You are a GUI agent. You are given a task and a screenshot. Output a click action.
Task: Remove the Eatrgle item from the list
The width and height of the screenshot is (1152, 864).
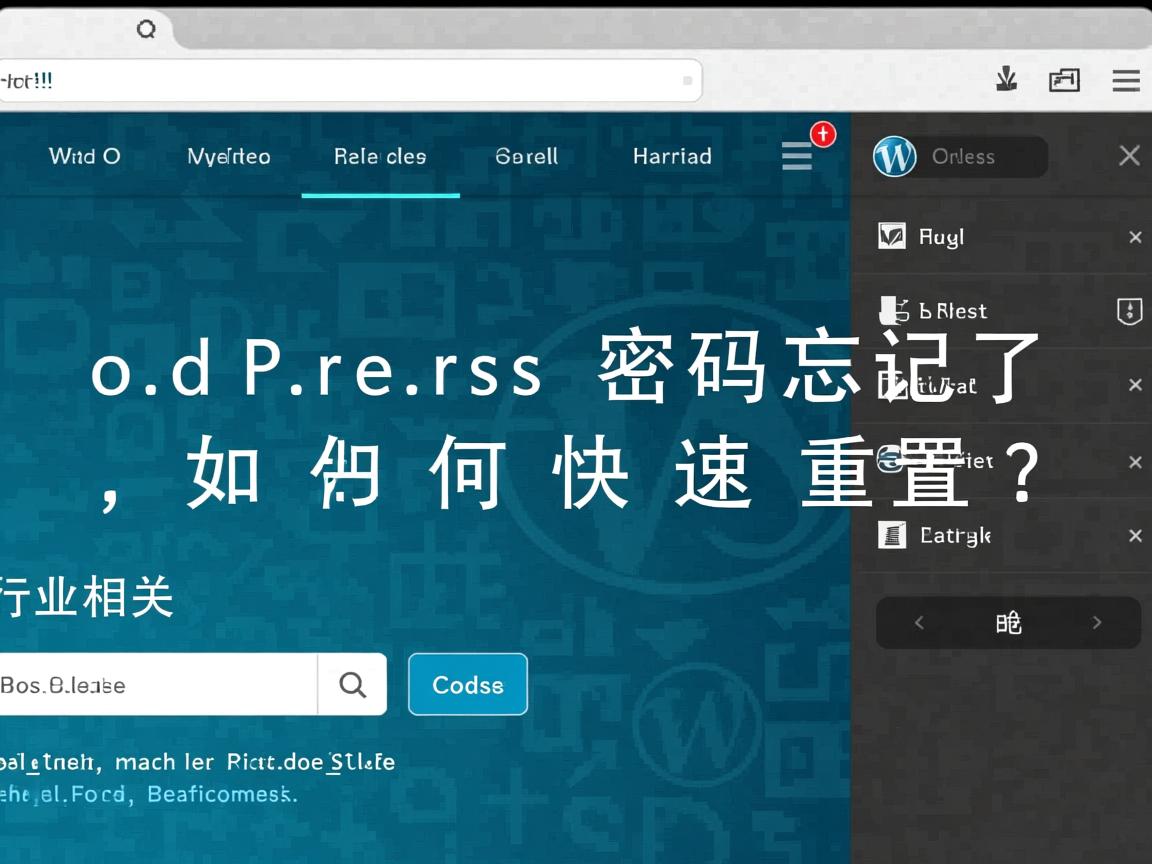click(1135, 535)
